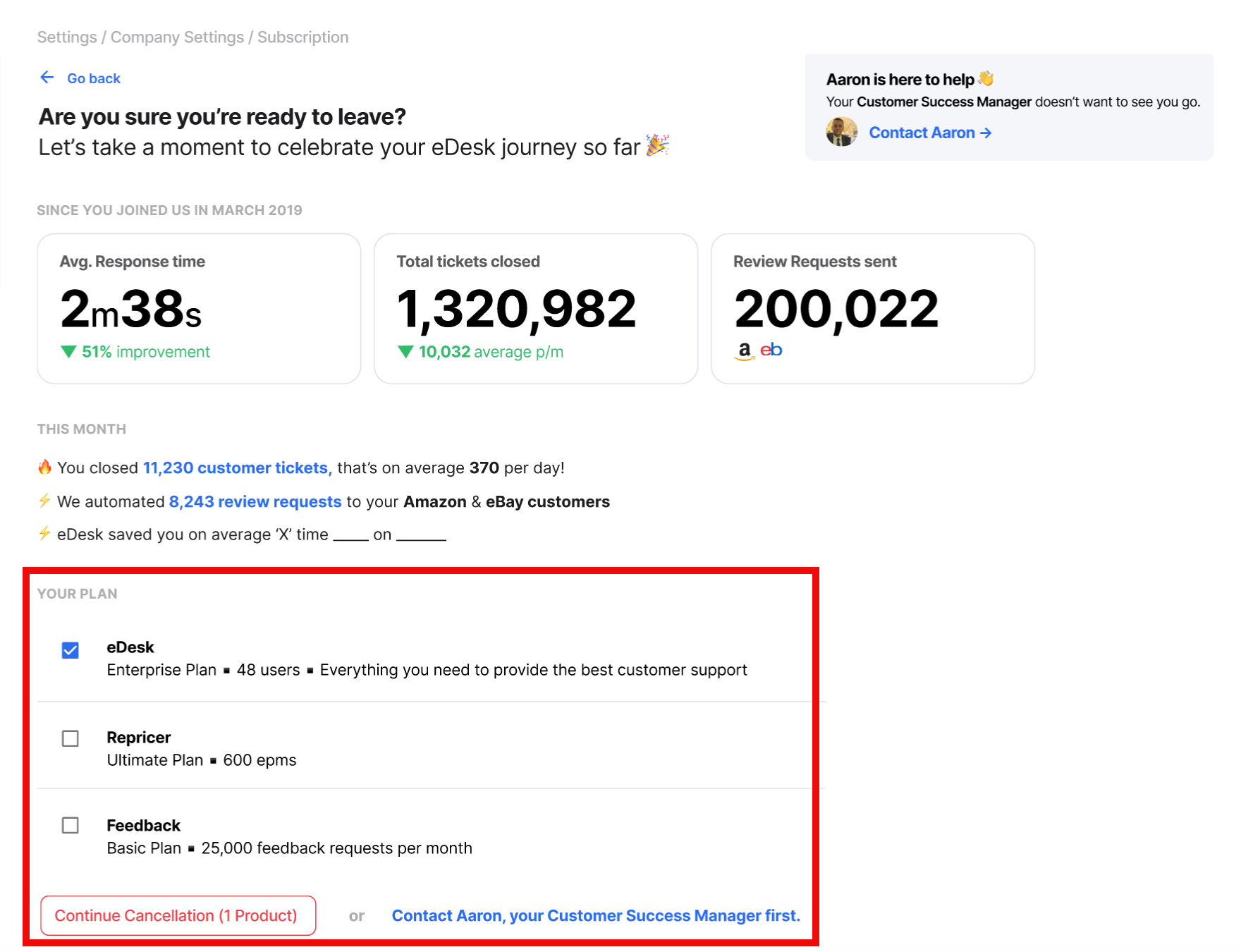Click the green arrow beside 51% improvement

[68, 351]
